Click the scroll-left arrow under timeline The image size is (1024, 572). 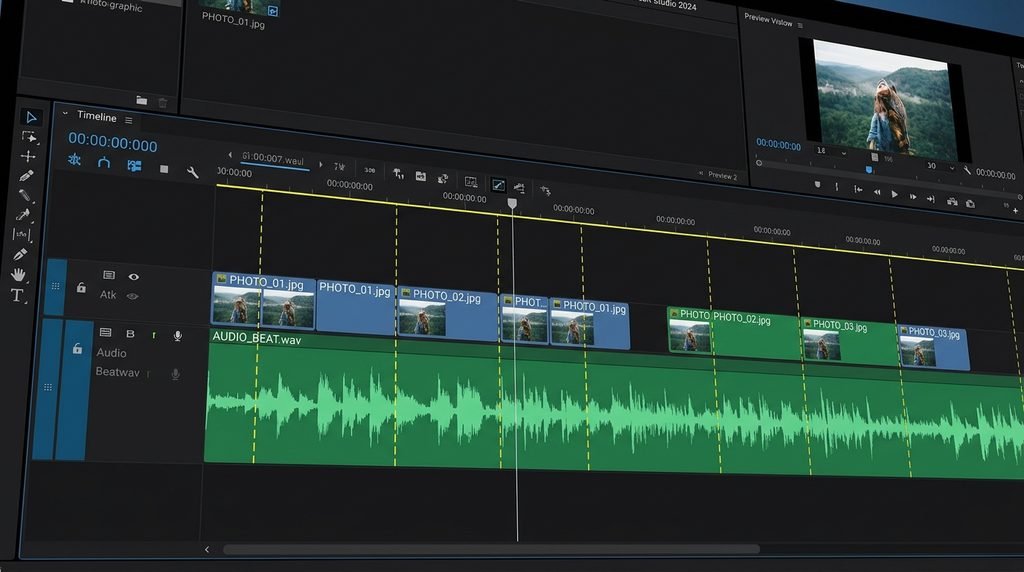click(x=207, y=550)
